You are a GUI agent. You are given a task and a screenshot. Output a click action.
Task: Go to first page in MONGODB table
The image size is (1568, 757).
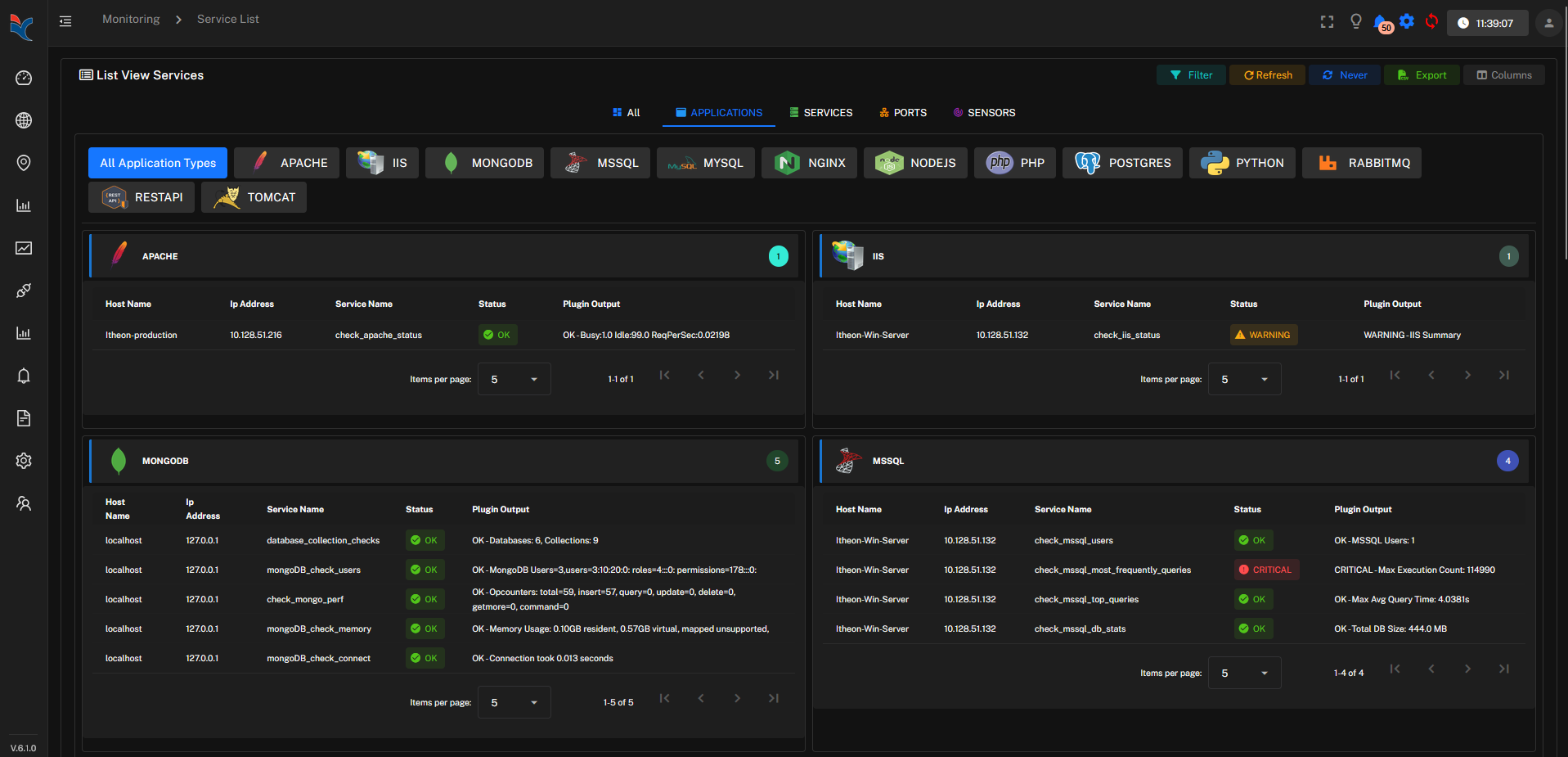pos(665,698)
